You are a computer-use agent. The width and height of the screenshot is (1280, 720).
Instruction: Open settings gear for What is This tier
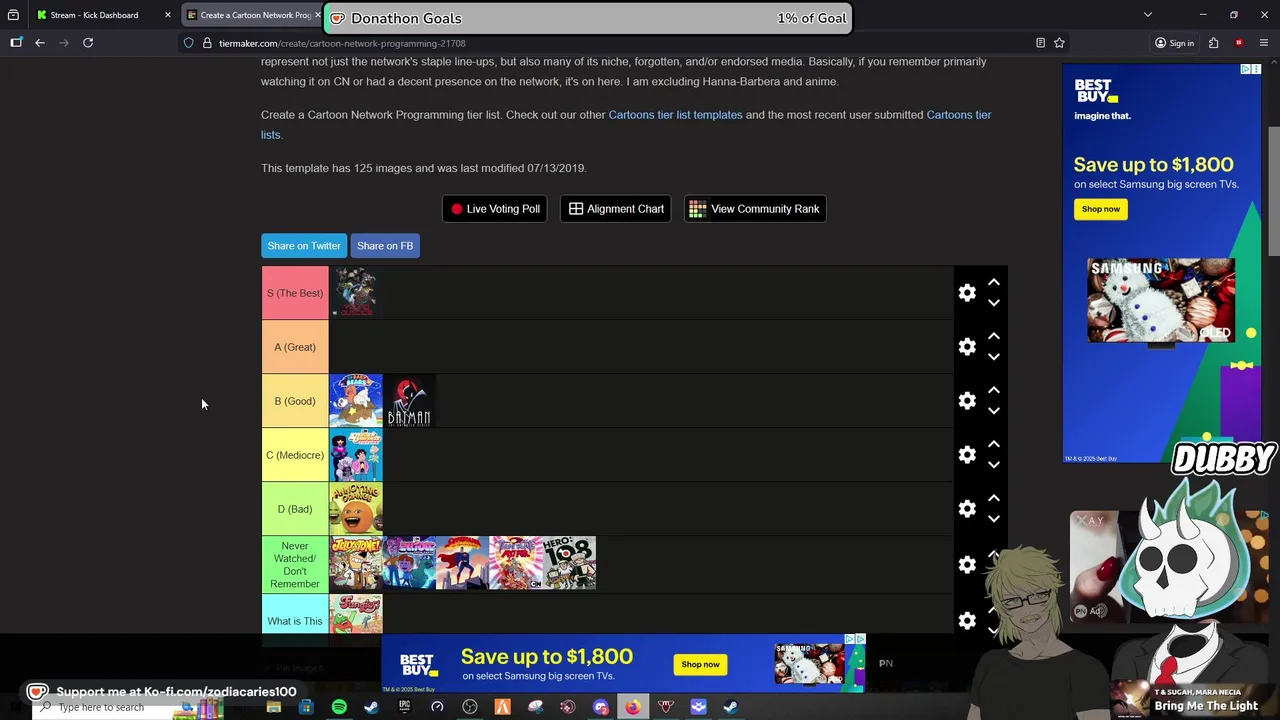(x=967, y=621)
